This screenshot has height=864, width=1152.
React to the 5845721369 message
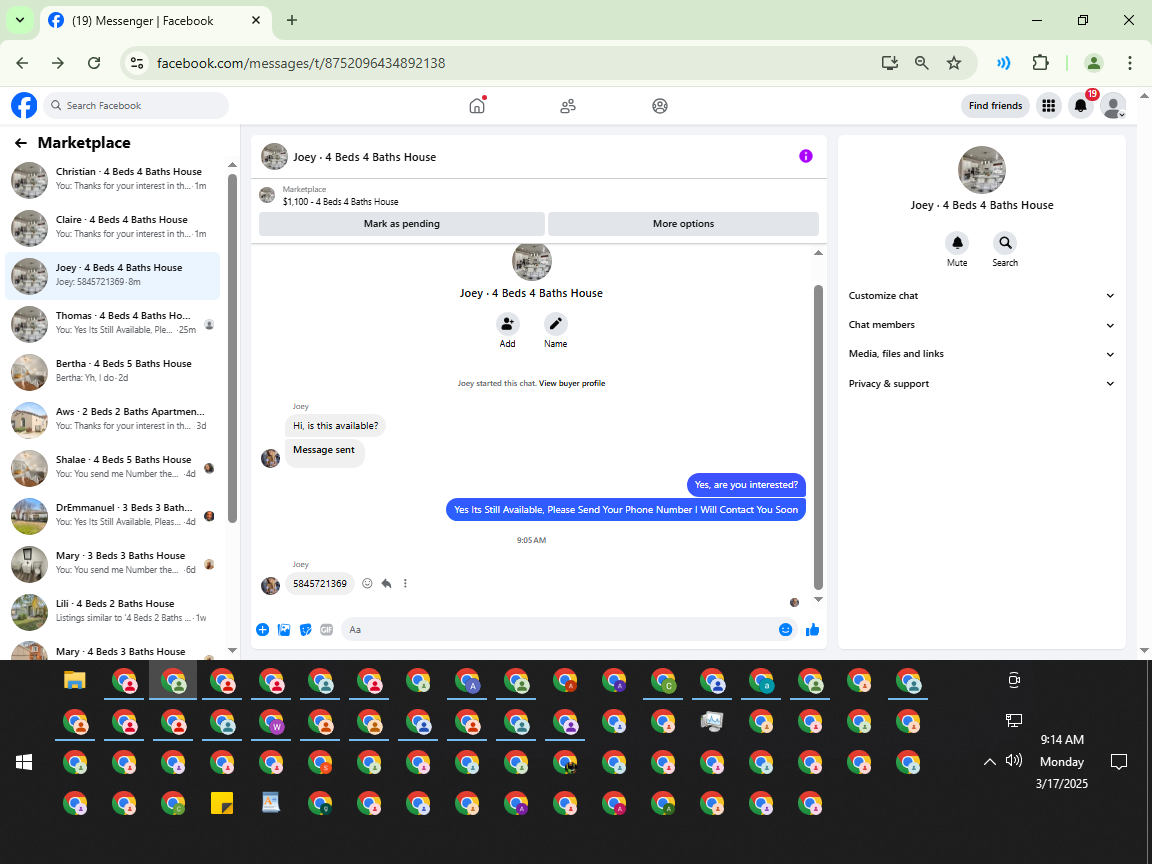click(x=367, y=583)
